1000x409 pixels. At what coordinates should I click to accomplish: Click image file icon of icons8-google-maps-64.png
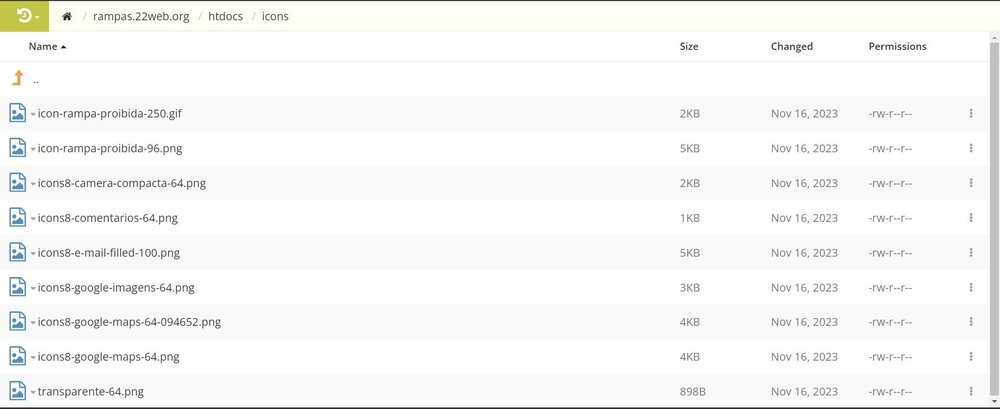click(18, 356)
